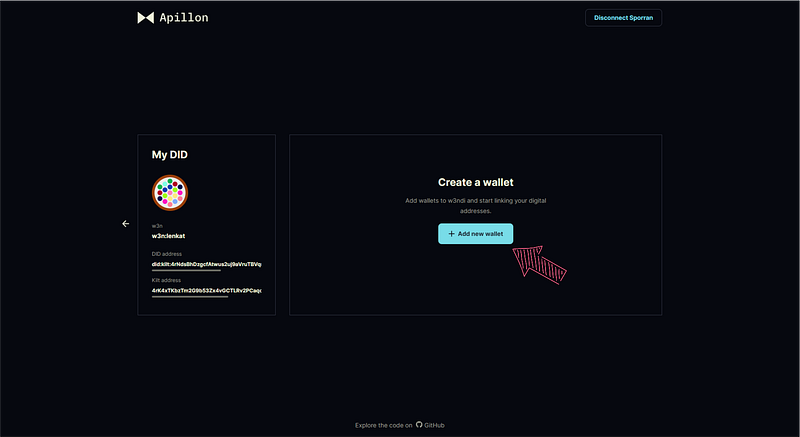Screen dimensions: 800x437
Task: Click the Apillon bow-tie logo
Action: tap(145, 18)
